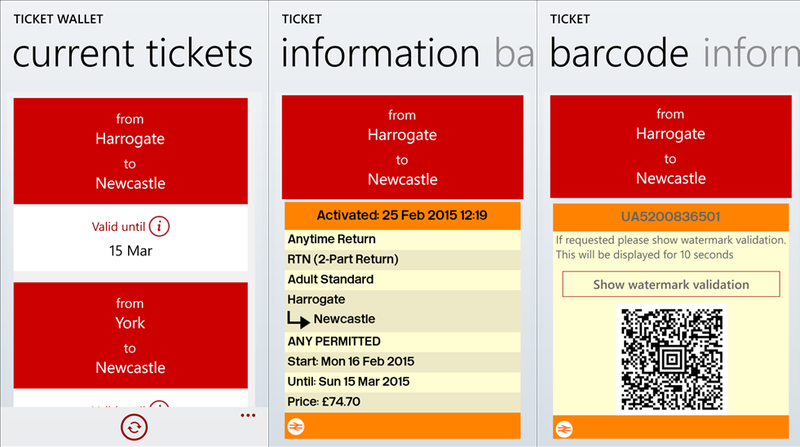Viewport: 800px width, 447px height.
Task: Open the three-dots more menu
Action: point(248,415)
